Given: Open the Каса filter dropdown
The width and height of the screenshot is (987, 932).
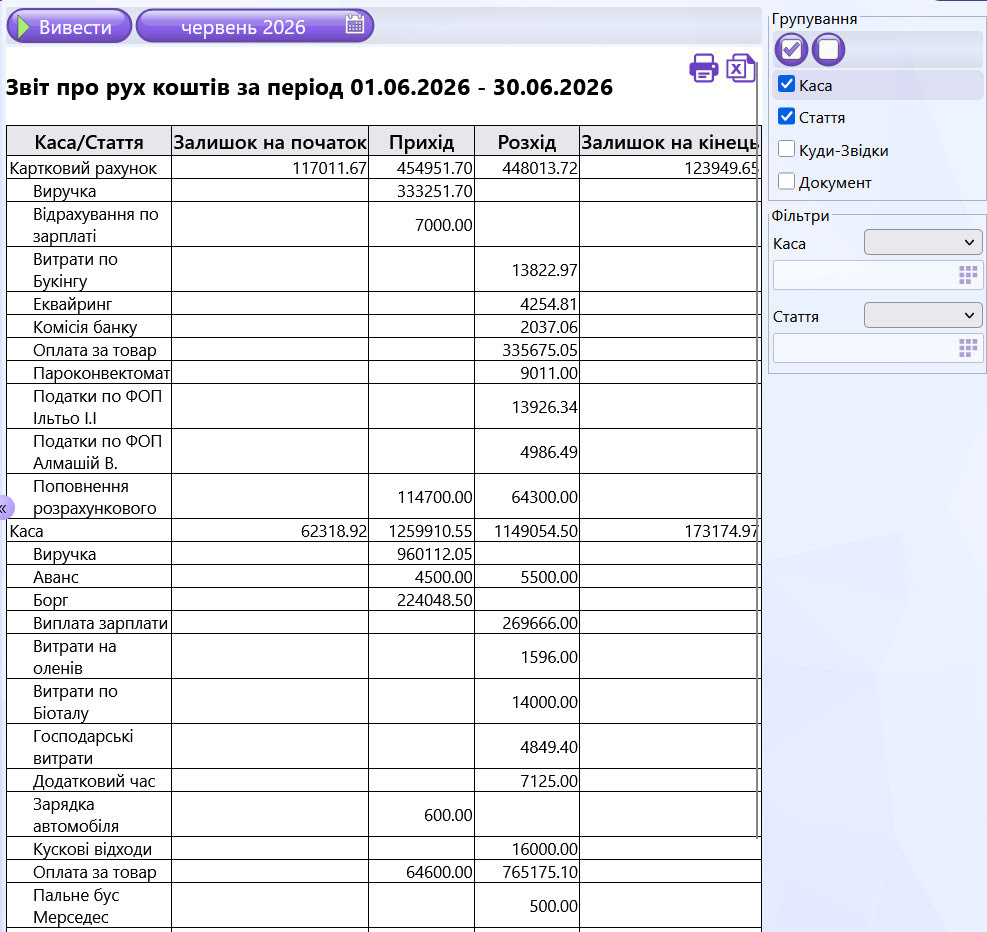Looking at the screenshot, I should pyautogui.click(x=923, y=242).
